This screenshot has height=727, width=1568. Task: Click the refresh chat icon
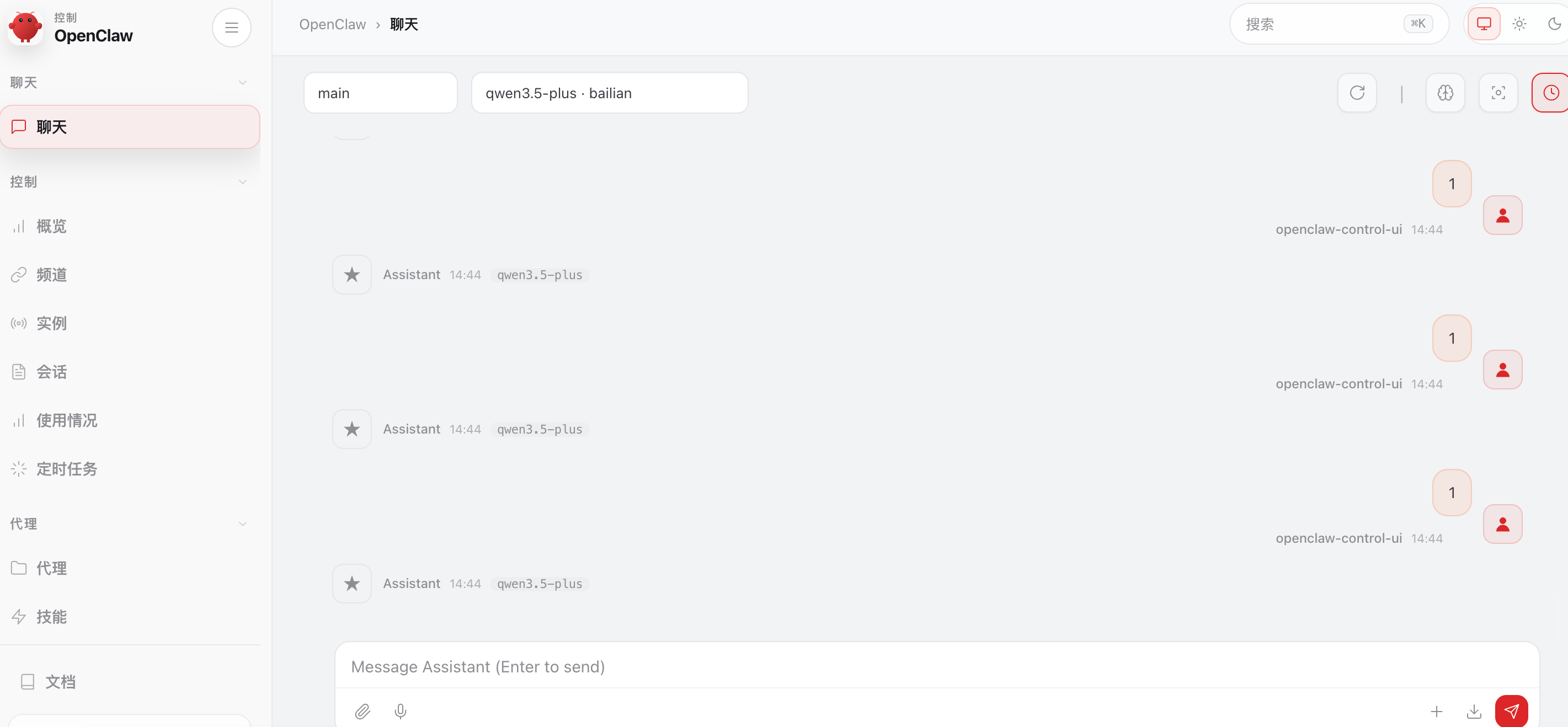tap(1357, 93)
